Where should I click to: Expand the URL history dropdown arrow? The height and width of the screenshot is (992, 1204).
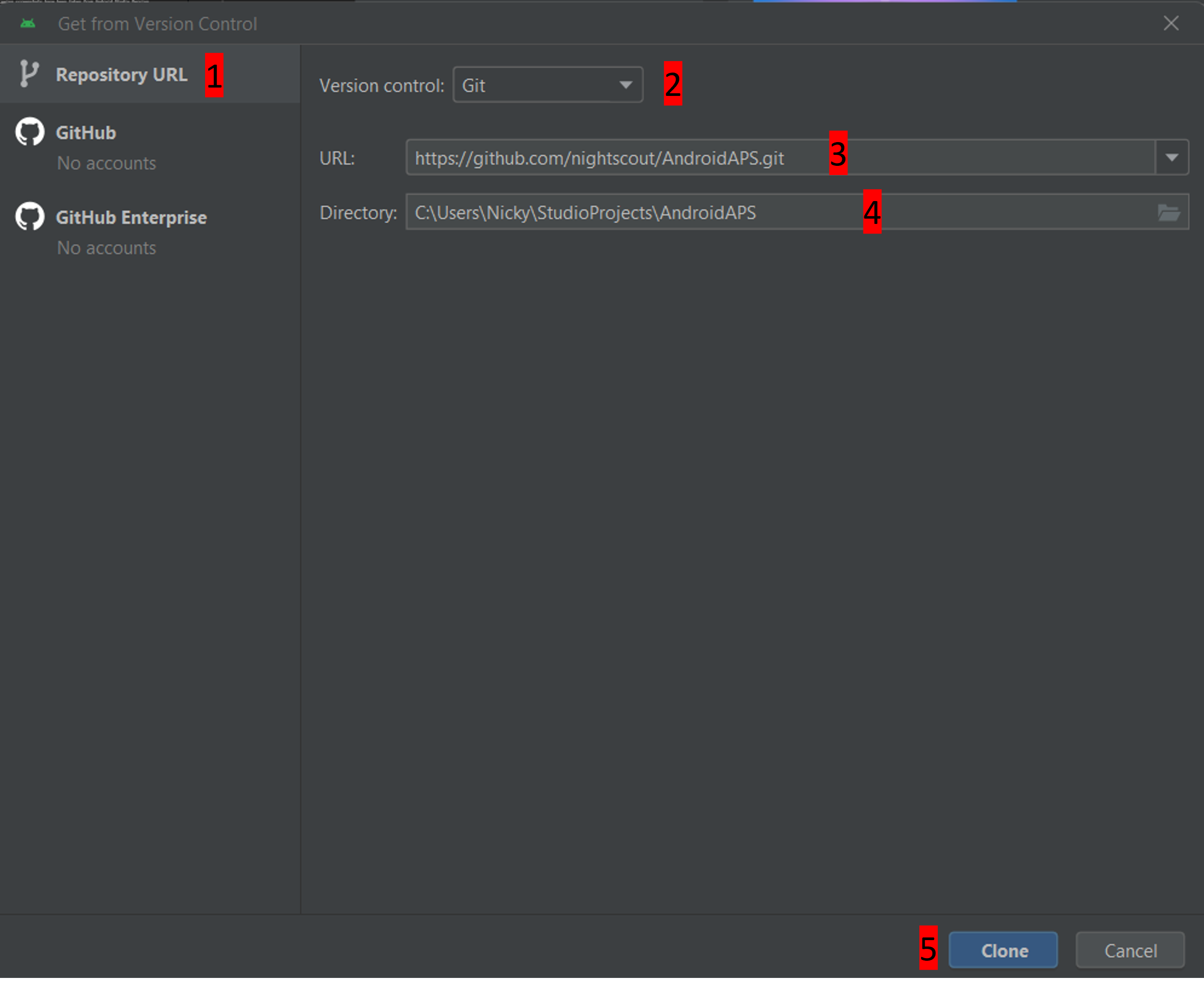tap(1172, 157)
